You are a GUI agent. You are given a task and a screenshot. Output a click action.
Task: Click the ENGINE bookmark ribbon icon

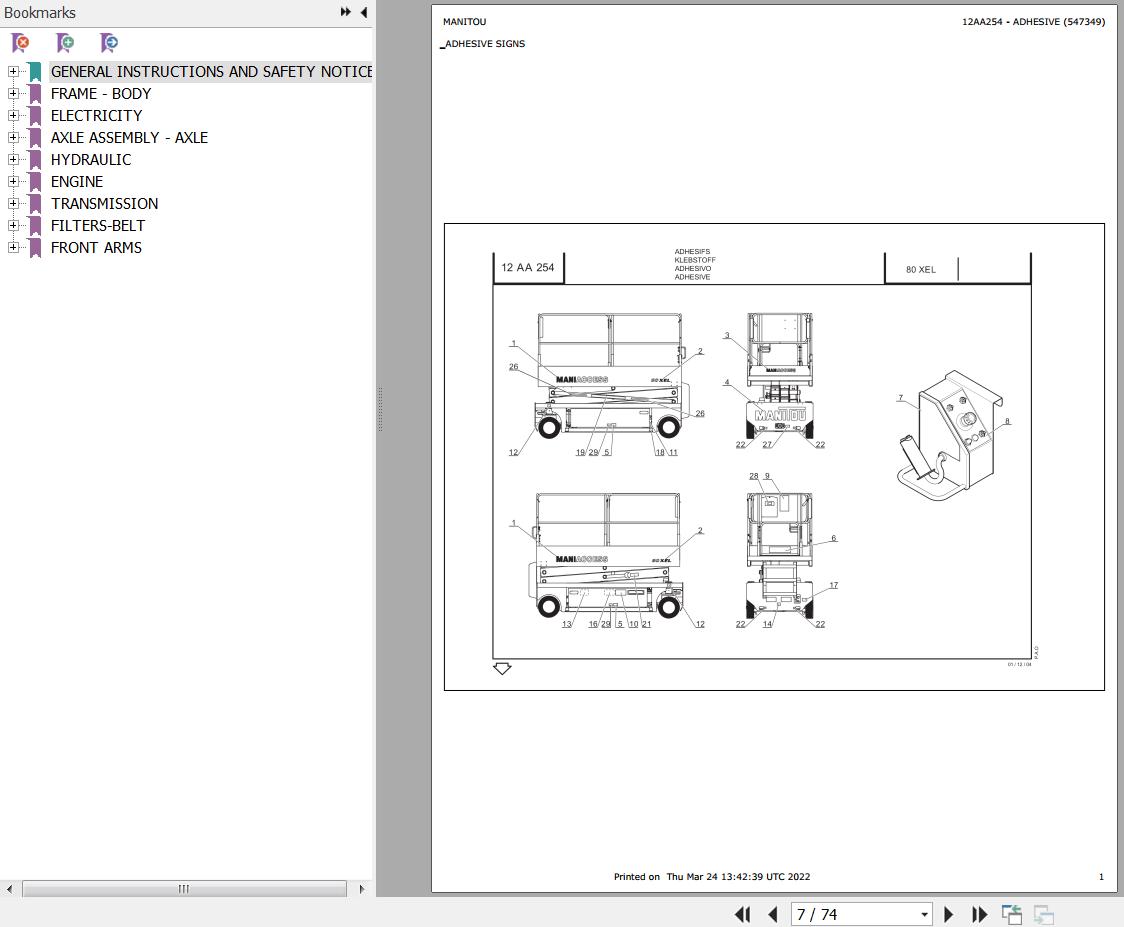[x=34, y=181]
